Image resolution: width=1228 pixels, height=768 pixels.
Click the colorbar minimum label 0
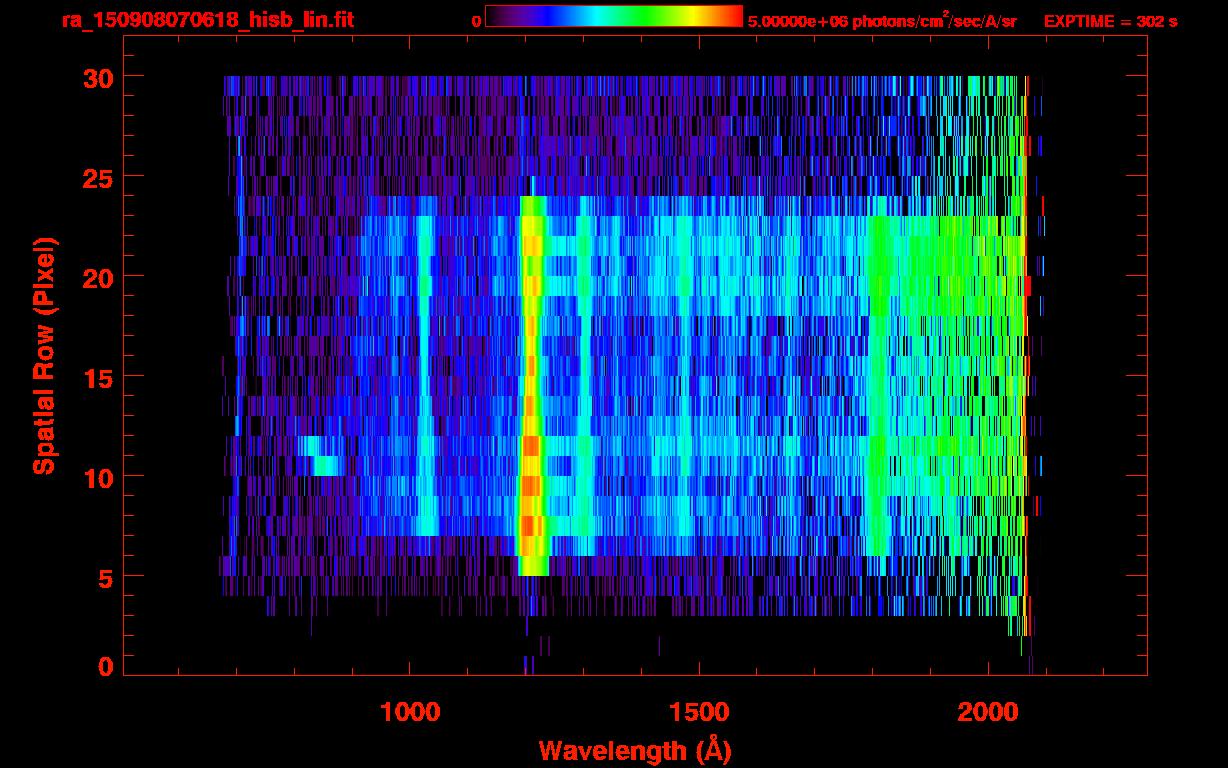[x=477, y=21]
